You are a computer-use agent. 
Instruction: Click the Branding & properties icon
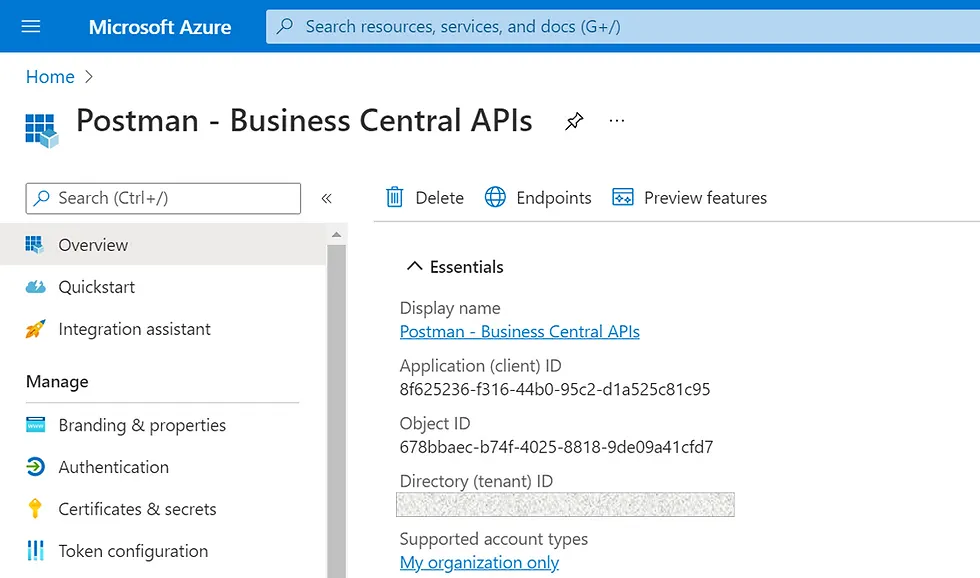click(36, 425)
